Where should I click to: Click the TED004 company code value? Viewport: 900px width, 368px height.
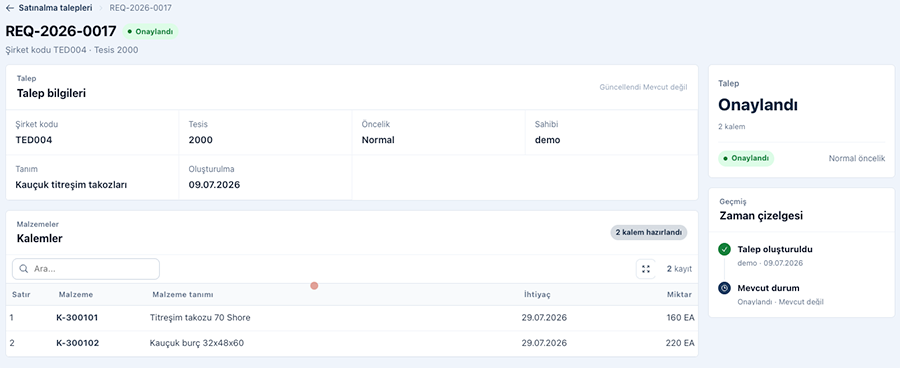click(34, 140)
